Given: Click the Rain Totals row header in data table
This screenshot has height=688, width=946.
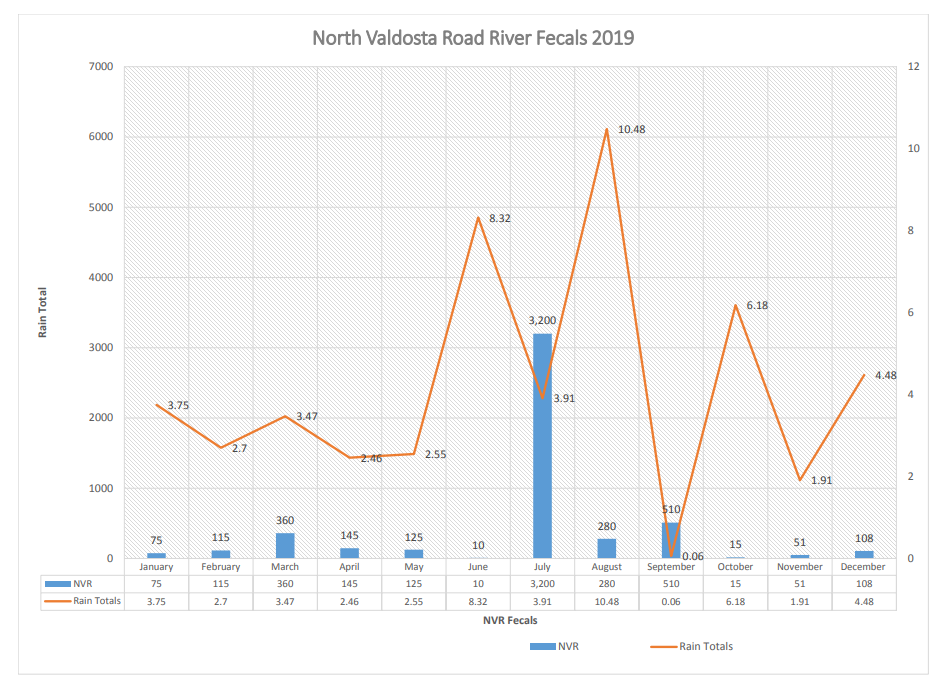Looking at the screenshot, I should (x=81, y=601).
